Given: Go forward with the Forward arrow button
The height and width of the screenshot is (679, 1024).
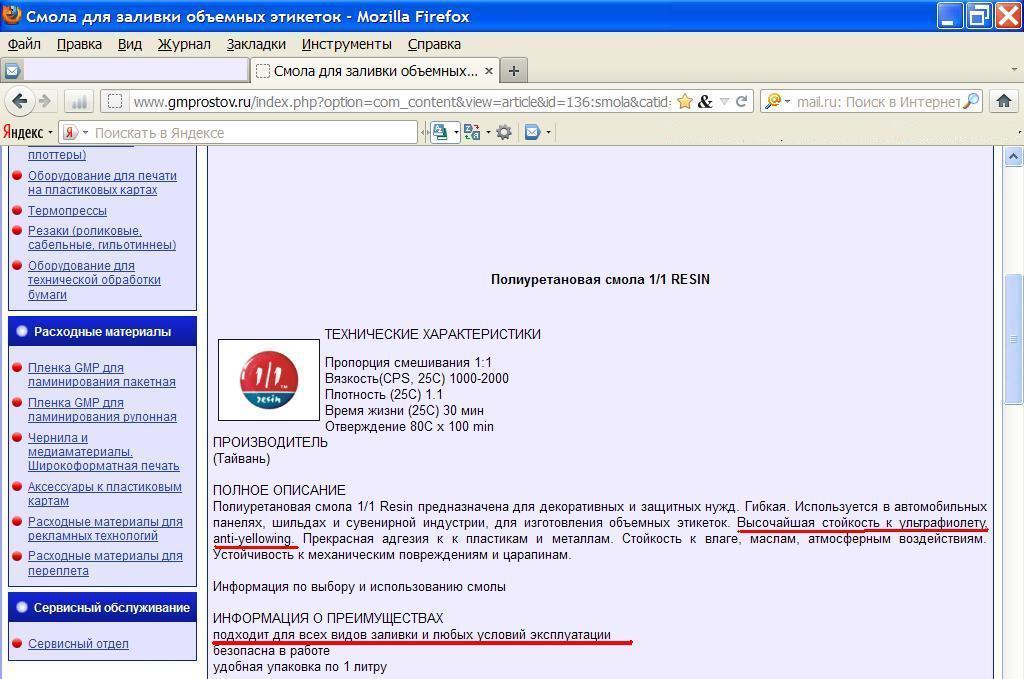Looking at the screenshot, I should [x=45, y=101].
